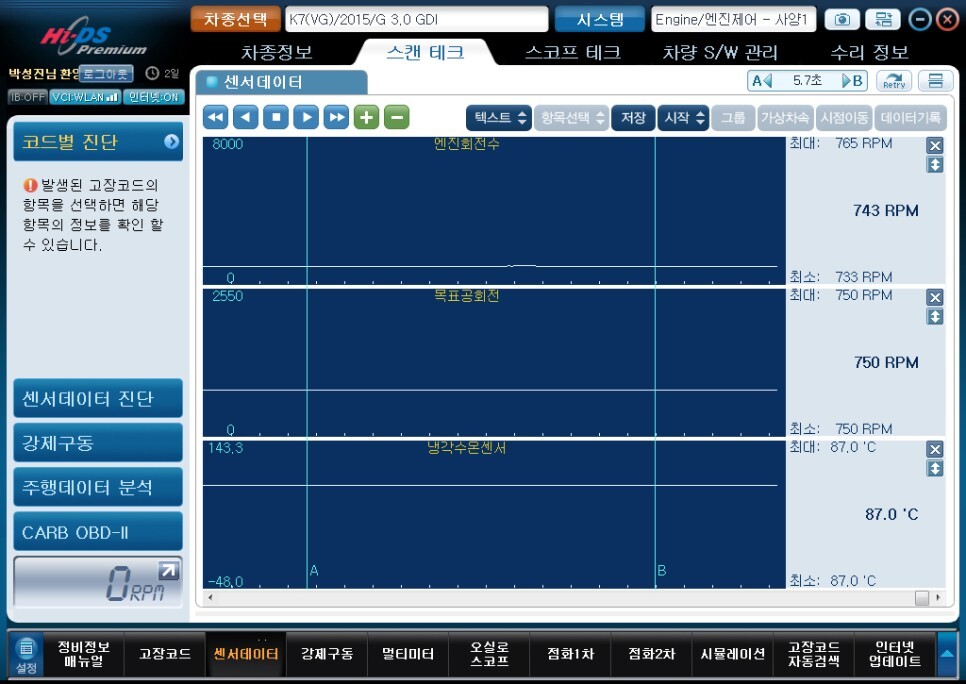Image resolution: width=966 pixels, height=684 pixels.
Task: Switch to the 차종정보 tab
Action: [x=277, y=52]
